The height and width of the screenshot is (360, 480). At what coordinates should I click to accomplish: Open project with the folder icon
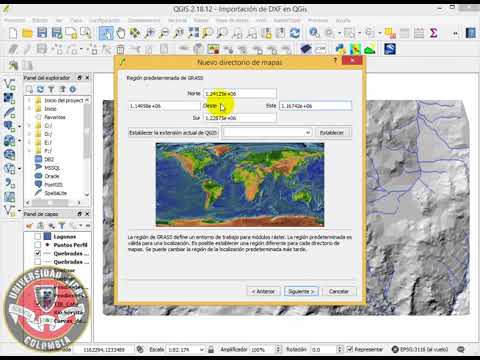coord(27,33)
